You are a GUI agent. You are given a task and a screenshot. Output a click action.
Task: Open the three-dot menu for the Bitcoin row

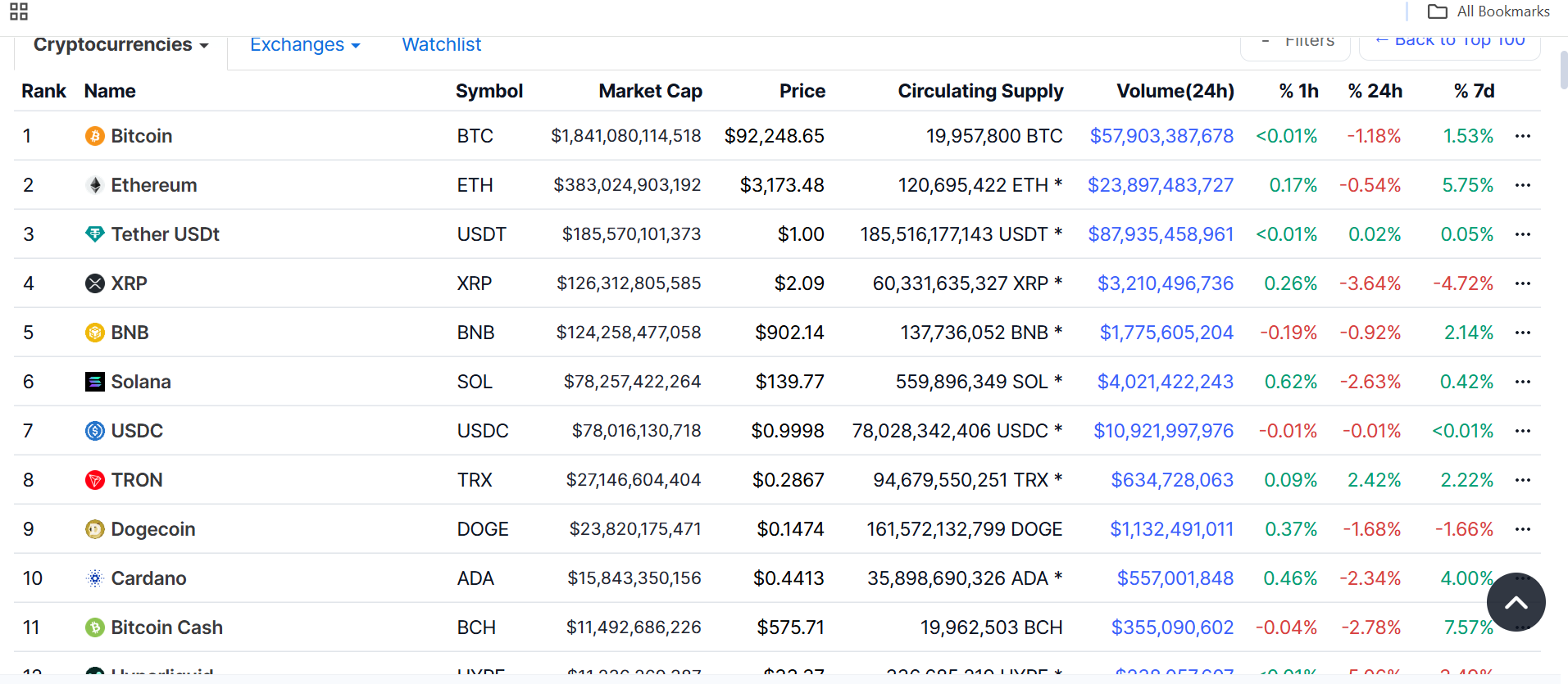pyautogui.click(x=1523, y=136)
